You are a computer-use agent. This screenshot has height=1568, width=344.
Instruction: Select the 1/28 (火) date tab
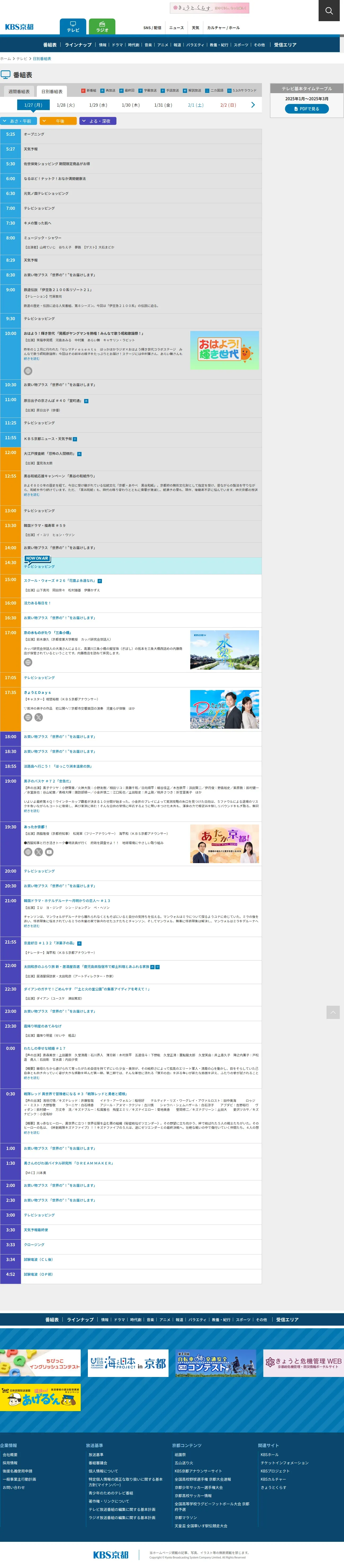66,105
